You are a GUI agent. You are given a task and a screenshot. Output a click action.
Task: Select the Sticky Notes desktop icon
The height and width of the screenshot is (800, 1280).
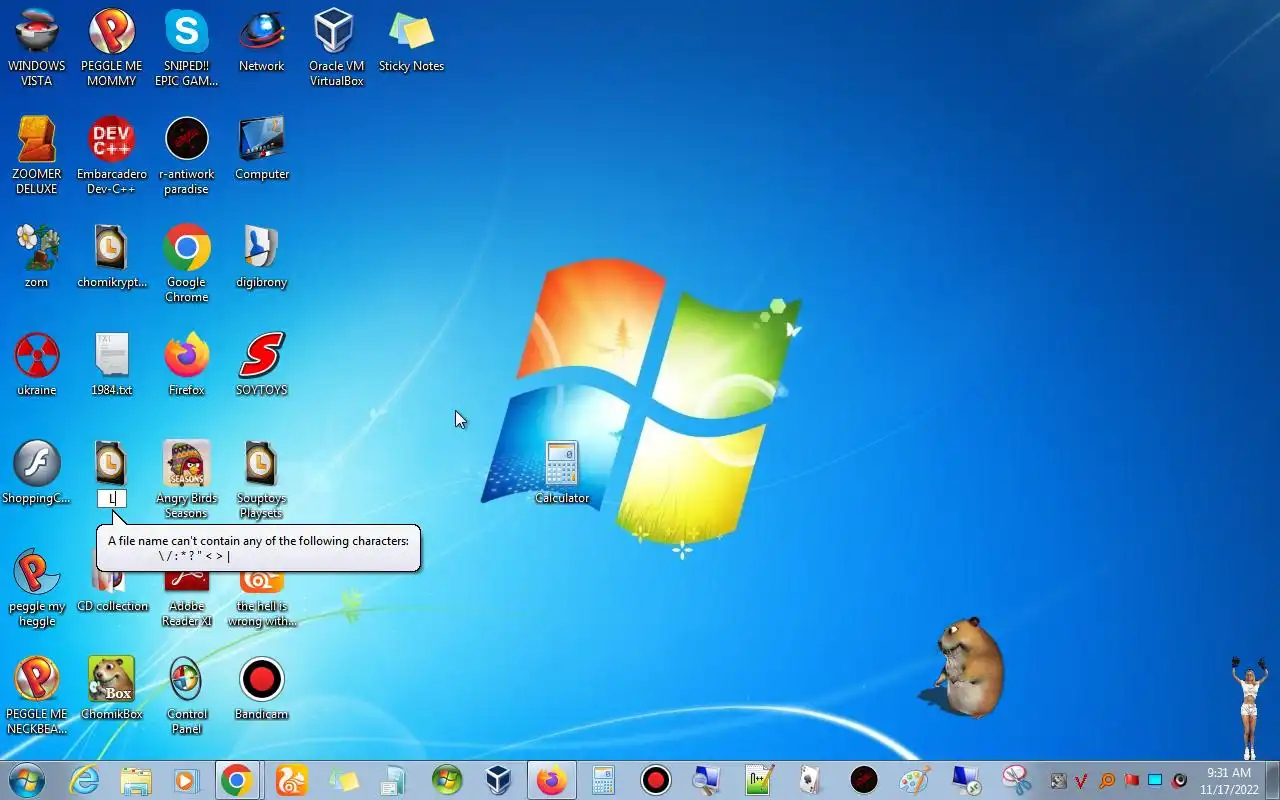pyautogui.click(x=411, y=42)
